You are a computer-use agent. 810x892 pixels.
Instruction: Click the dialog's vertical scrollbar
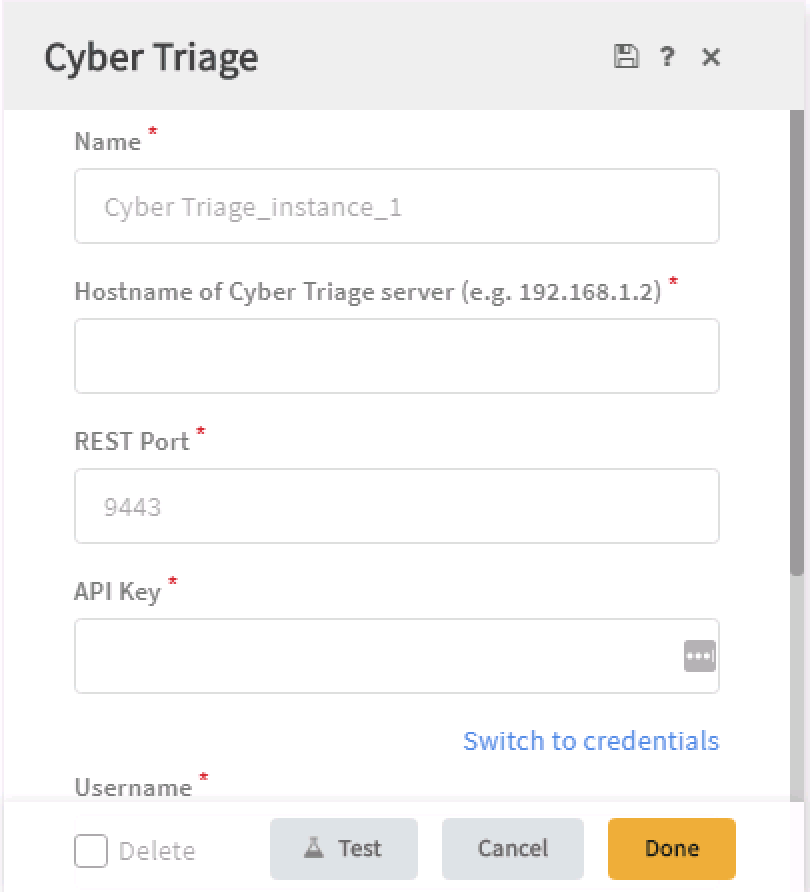coord(796,344)
